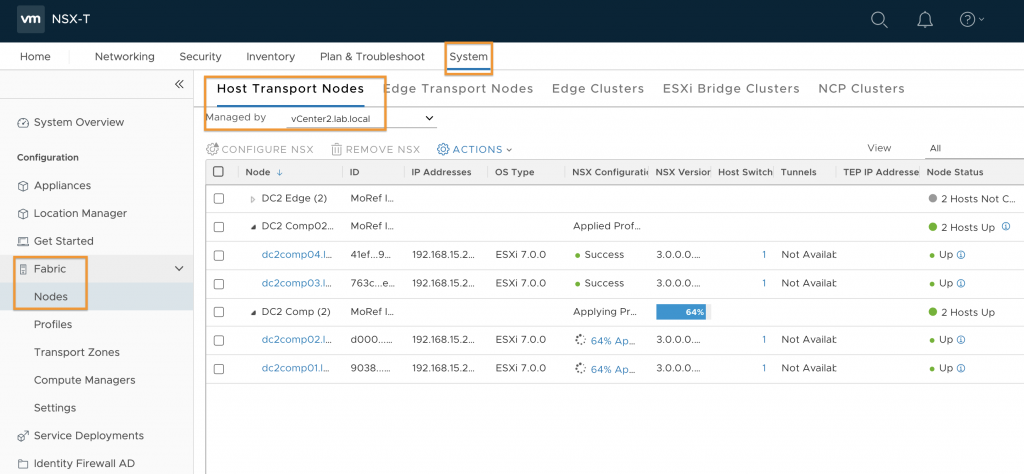Click the Identity Firewall AD folder icon
The height and width of the screenshot is (474, 1024).
pos(23,464)
